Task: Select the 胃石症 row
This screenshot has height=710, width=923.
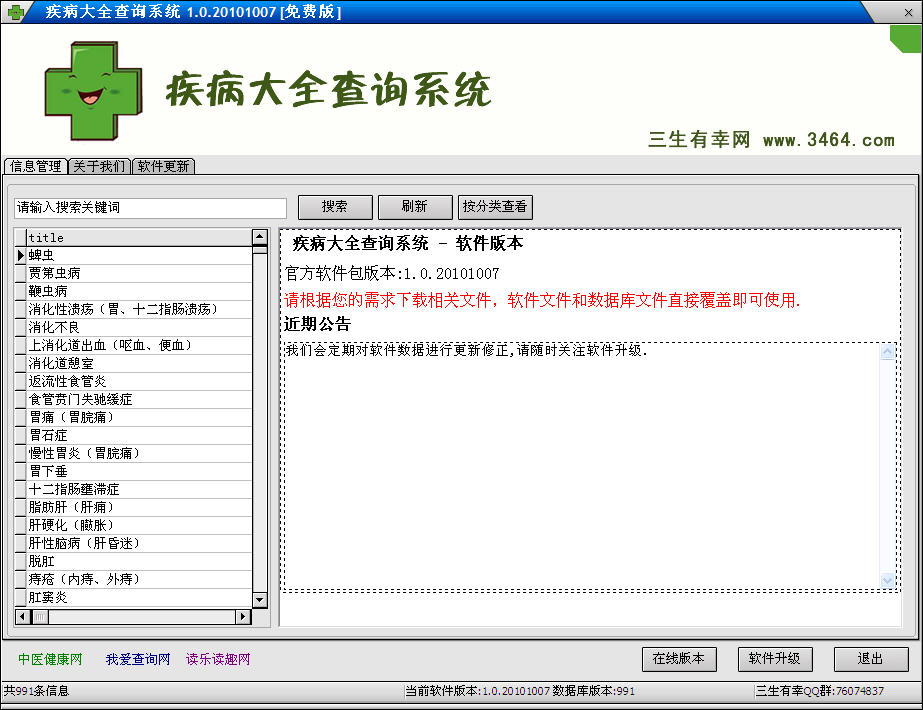Action: coord(139,435)
